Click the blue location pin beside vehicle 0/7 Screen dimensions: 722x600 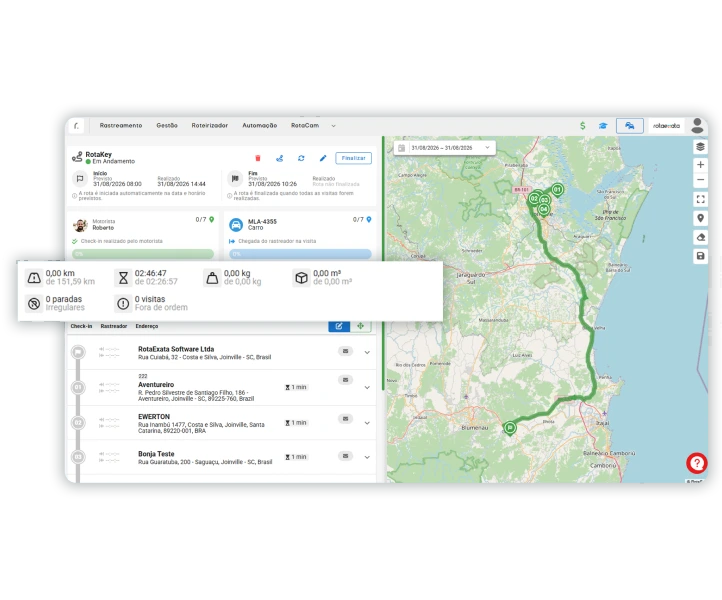click(x=369, y=220)
